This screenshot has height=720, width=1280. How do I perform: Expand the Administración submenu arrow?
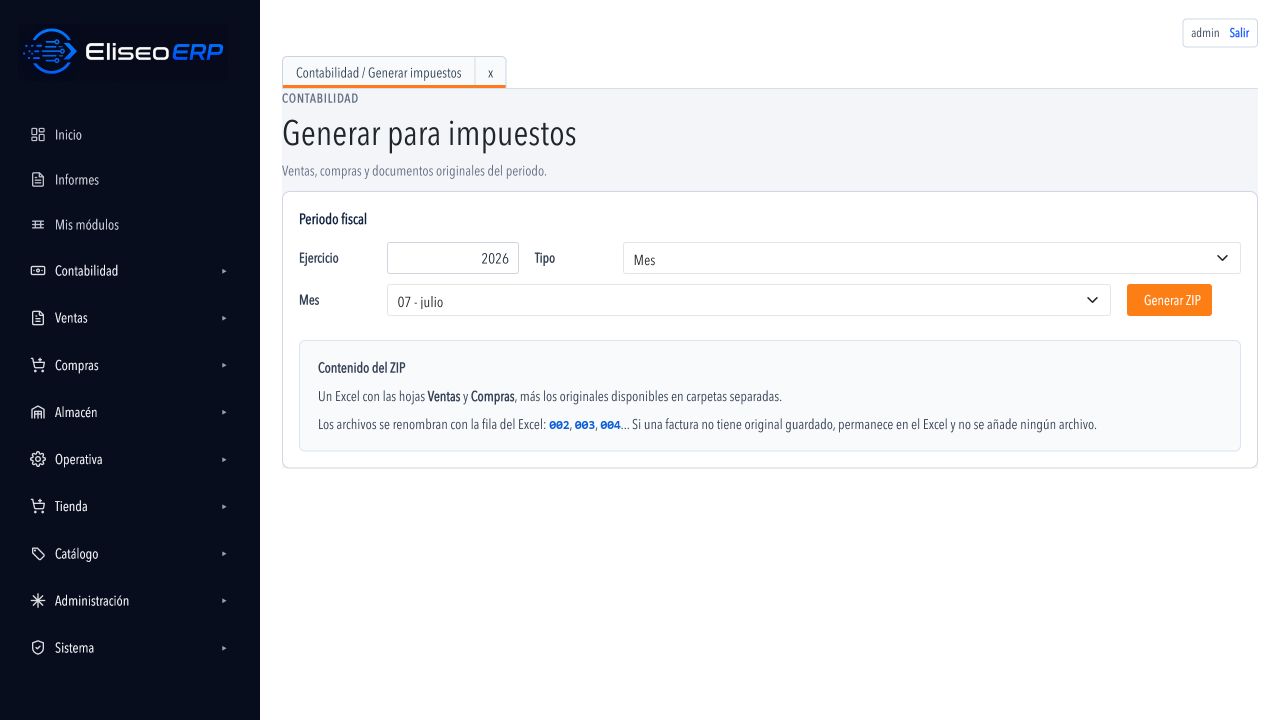pos(224,601)
